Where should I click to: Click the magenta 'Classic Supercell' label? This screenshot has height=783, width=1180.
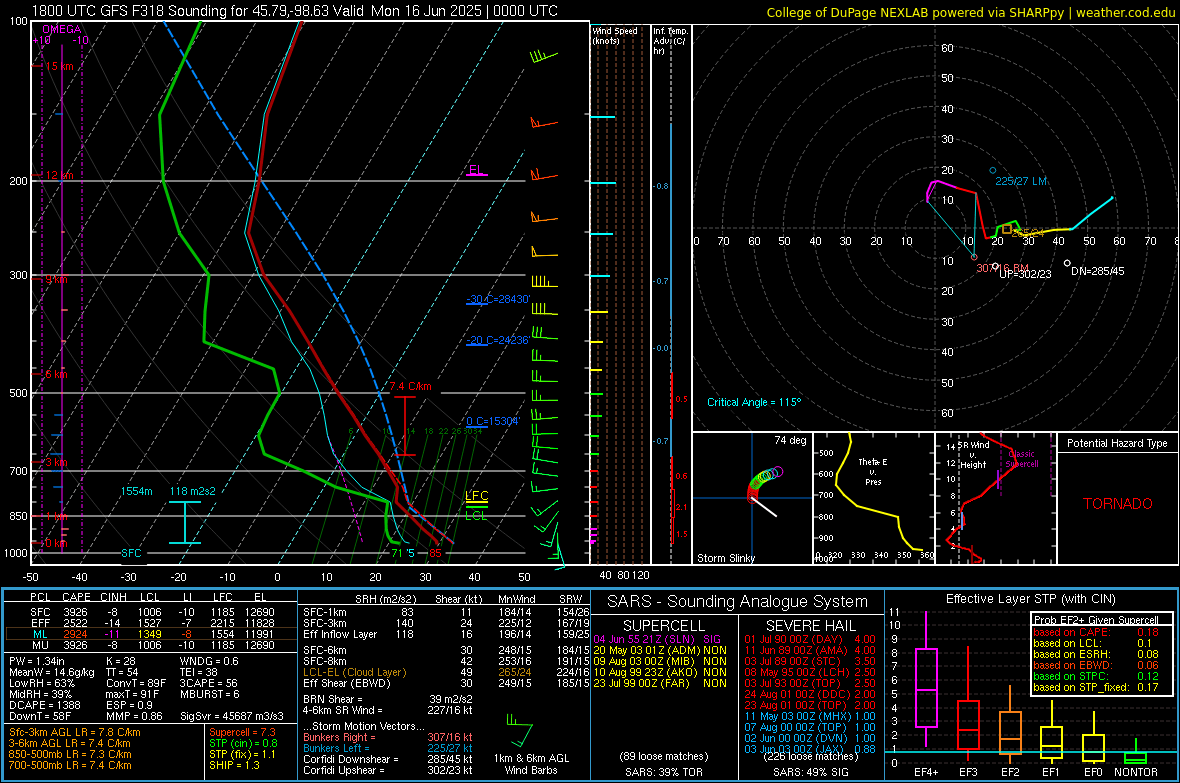point(1022,459)
